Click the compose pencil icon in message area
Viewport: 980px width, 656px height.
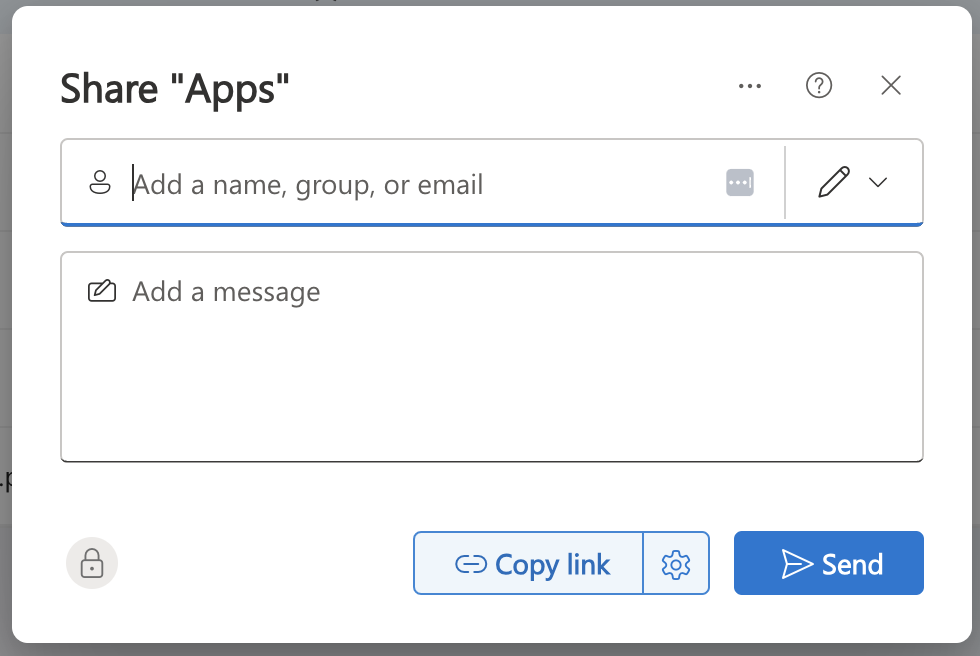click(101, 290)
